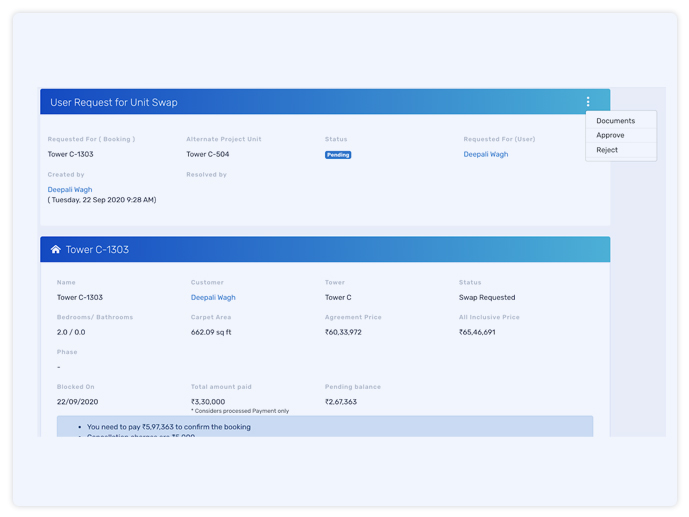Open Deepali Wagh link under Customer
The width and height of the screenshot is (689, 517).
click(x=213, y=297)
